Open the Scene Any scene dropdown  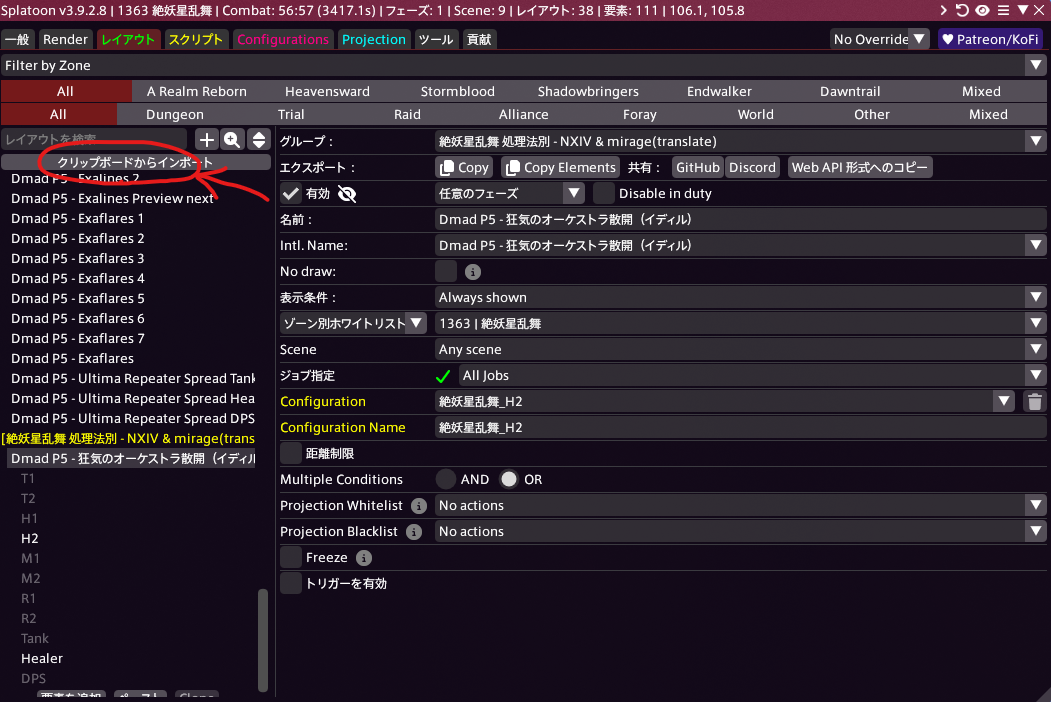(740, 350)
